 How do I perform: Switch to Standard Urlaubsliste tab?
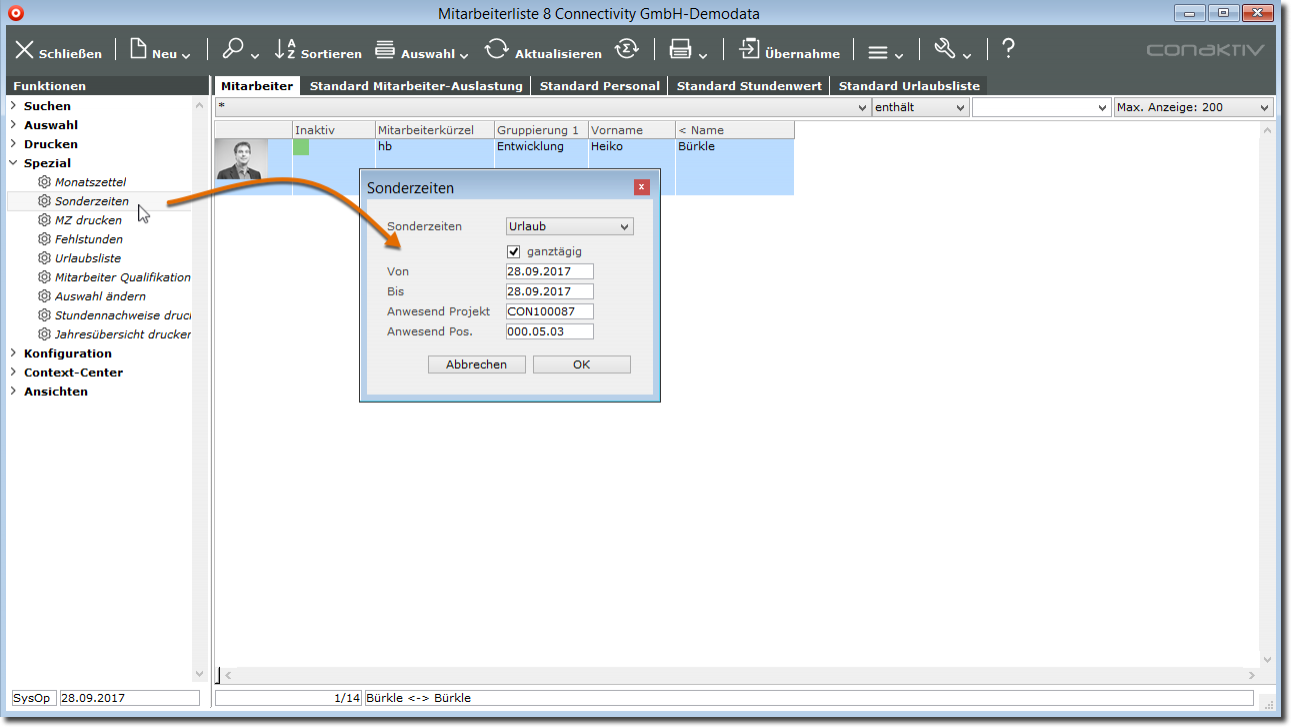(x=909, y=86)
